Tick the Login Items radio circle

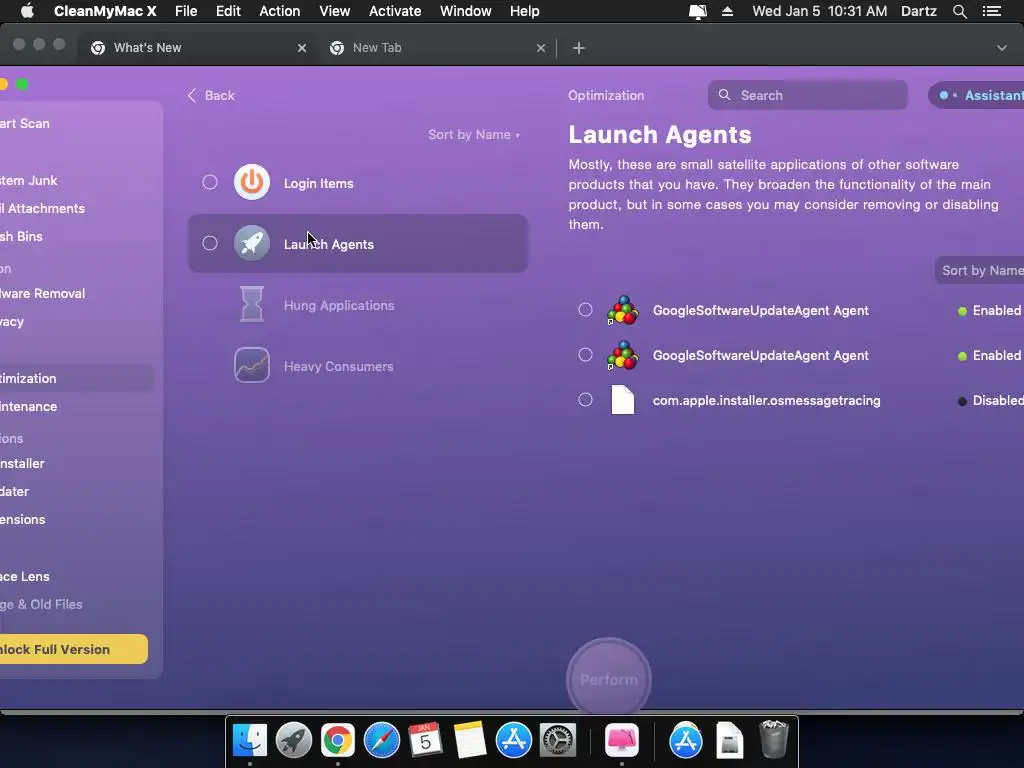[x=210, y=182]
